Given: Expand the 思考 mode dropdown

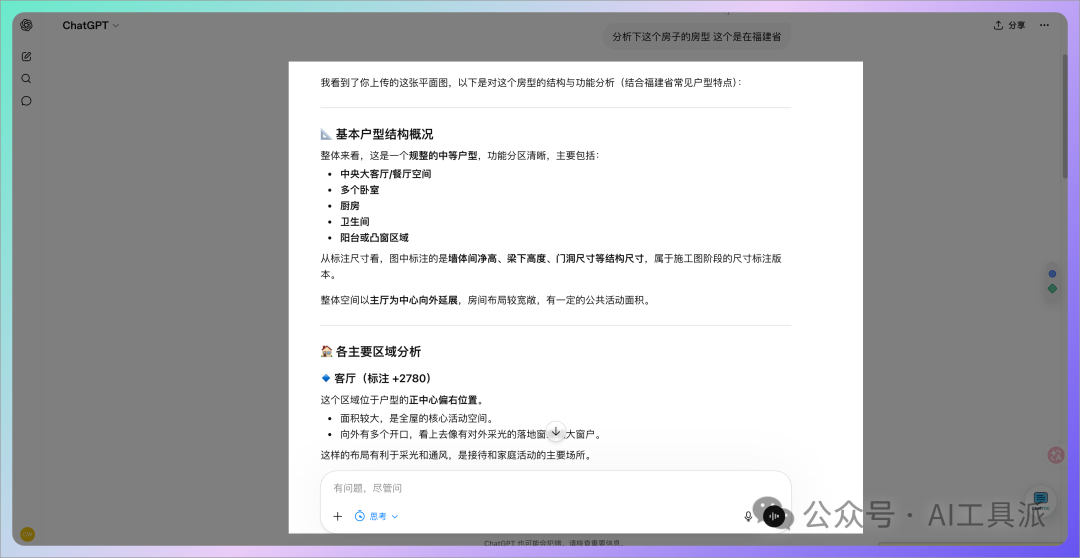Looking at the screenshot, I should coord(376,516).
